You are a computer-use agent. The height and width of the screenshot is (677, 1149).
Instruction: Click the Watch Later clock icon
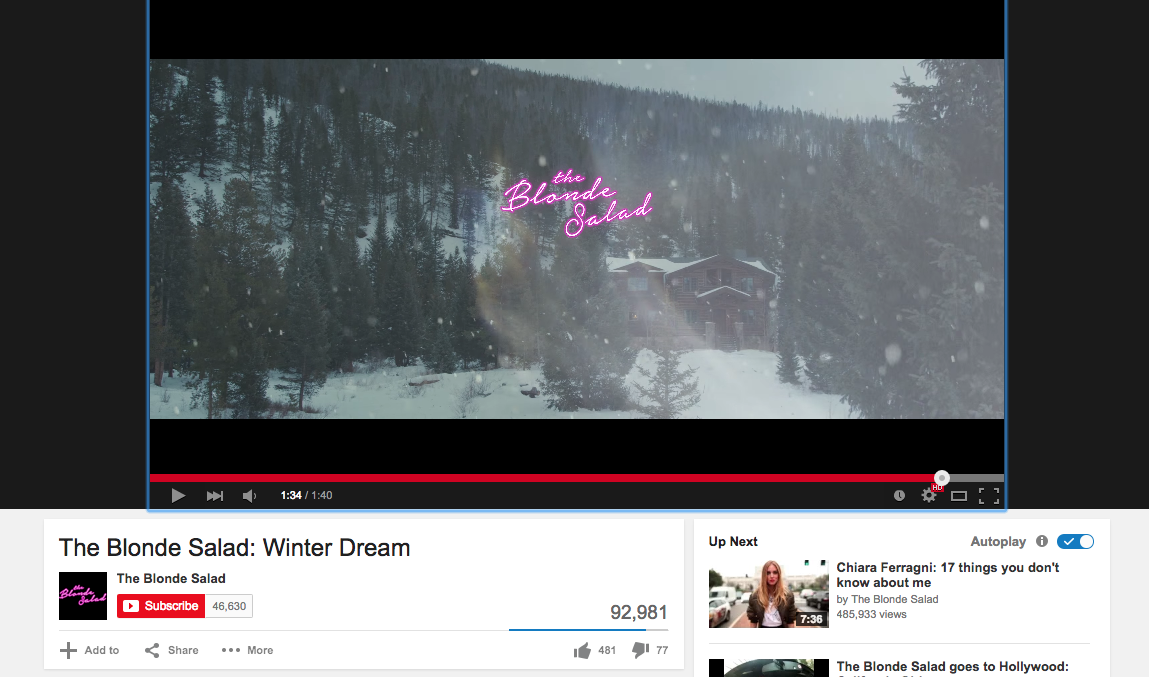tap(899, 496)
